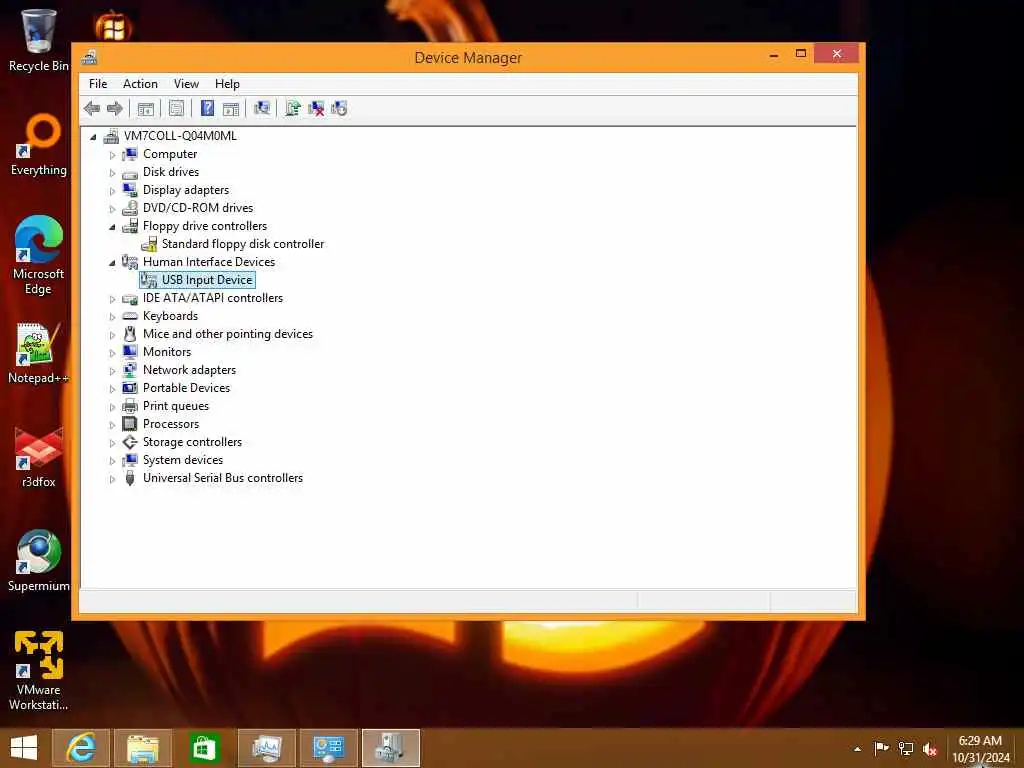Open the Recycle Bin desktop icon
Viewport: 1024px width, 768px height.
pyautogui.click(x=39, y=39)
